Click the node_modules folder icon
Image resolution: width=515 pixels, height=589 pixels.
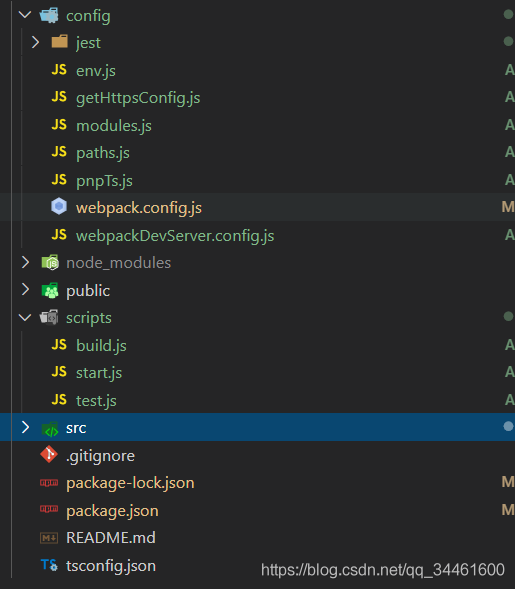point(50,262)
